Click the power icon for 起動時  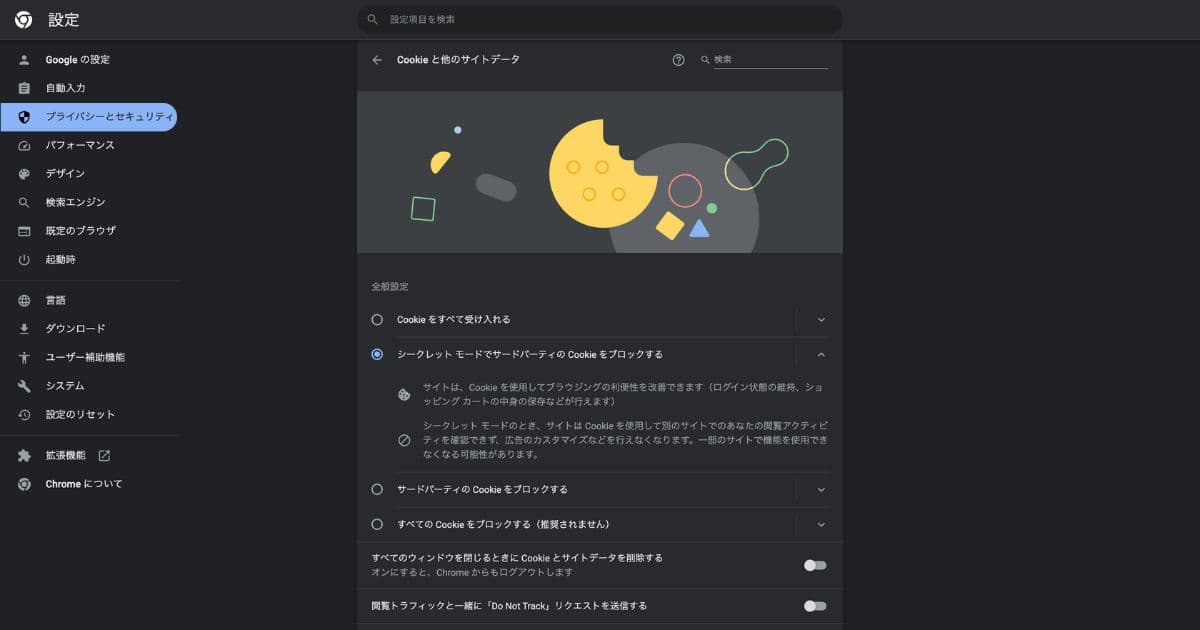24,260
